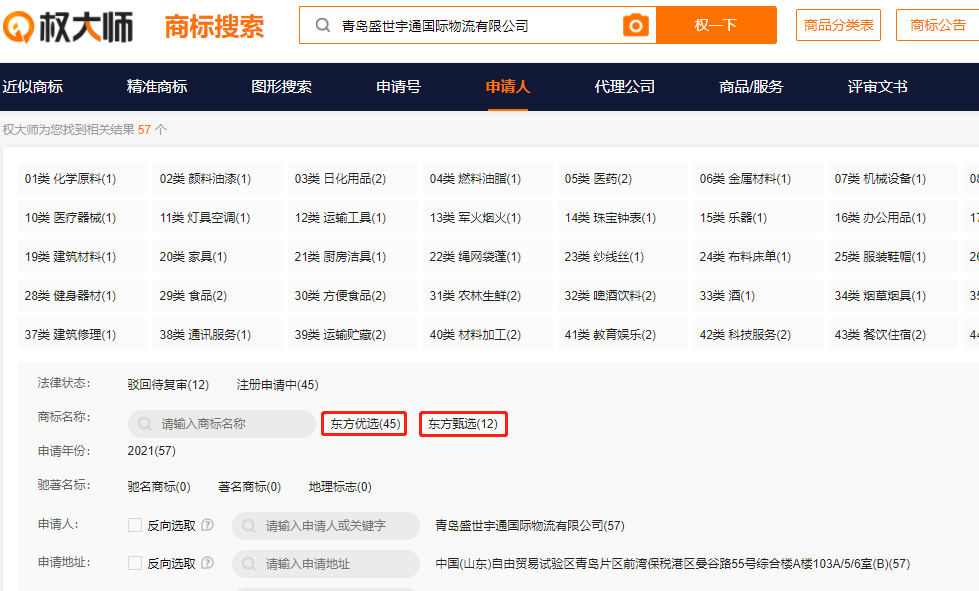Click help icon next to 申请人 反向选取
This screenshot has height=591, width=979.
[207, 525]
